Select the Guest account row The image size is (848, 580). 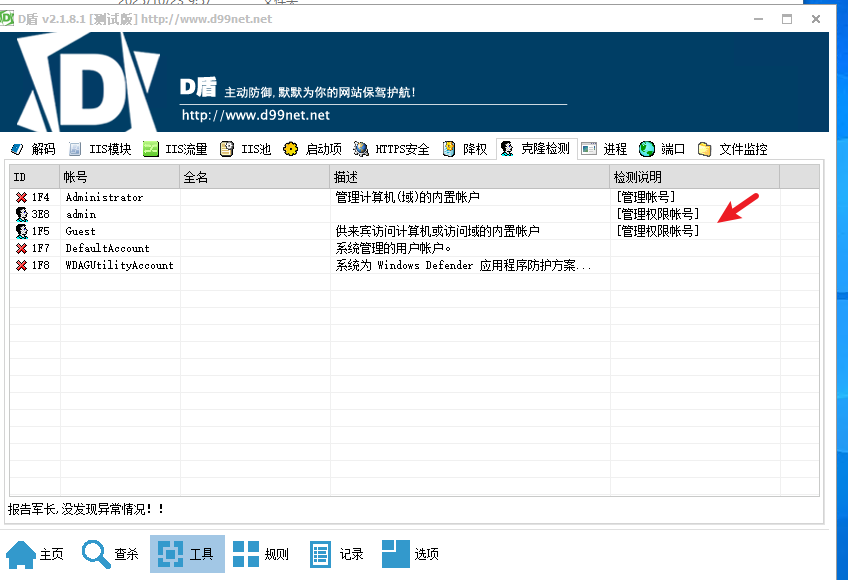point(414,231)
